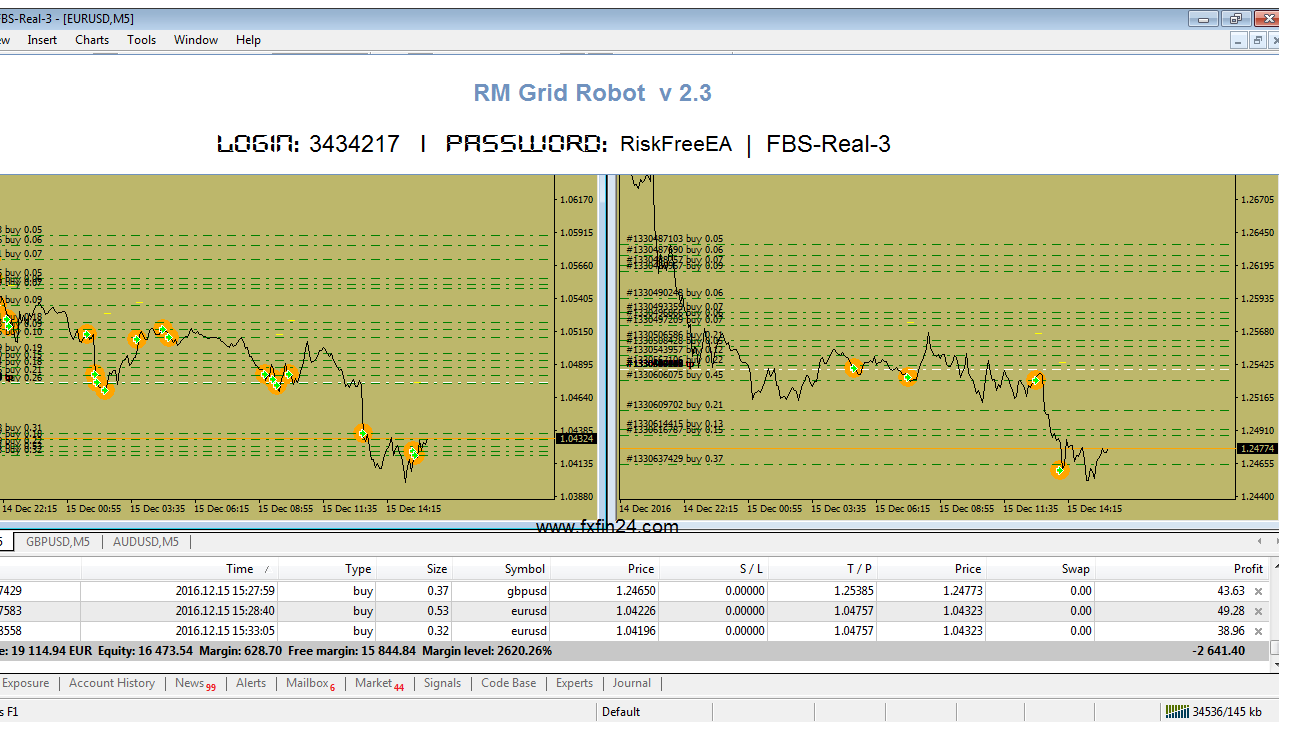Click the connection status bars icon
Screen dimensions: 1289x735
pyautogui.click(x=1176, y=712)
